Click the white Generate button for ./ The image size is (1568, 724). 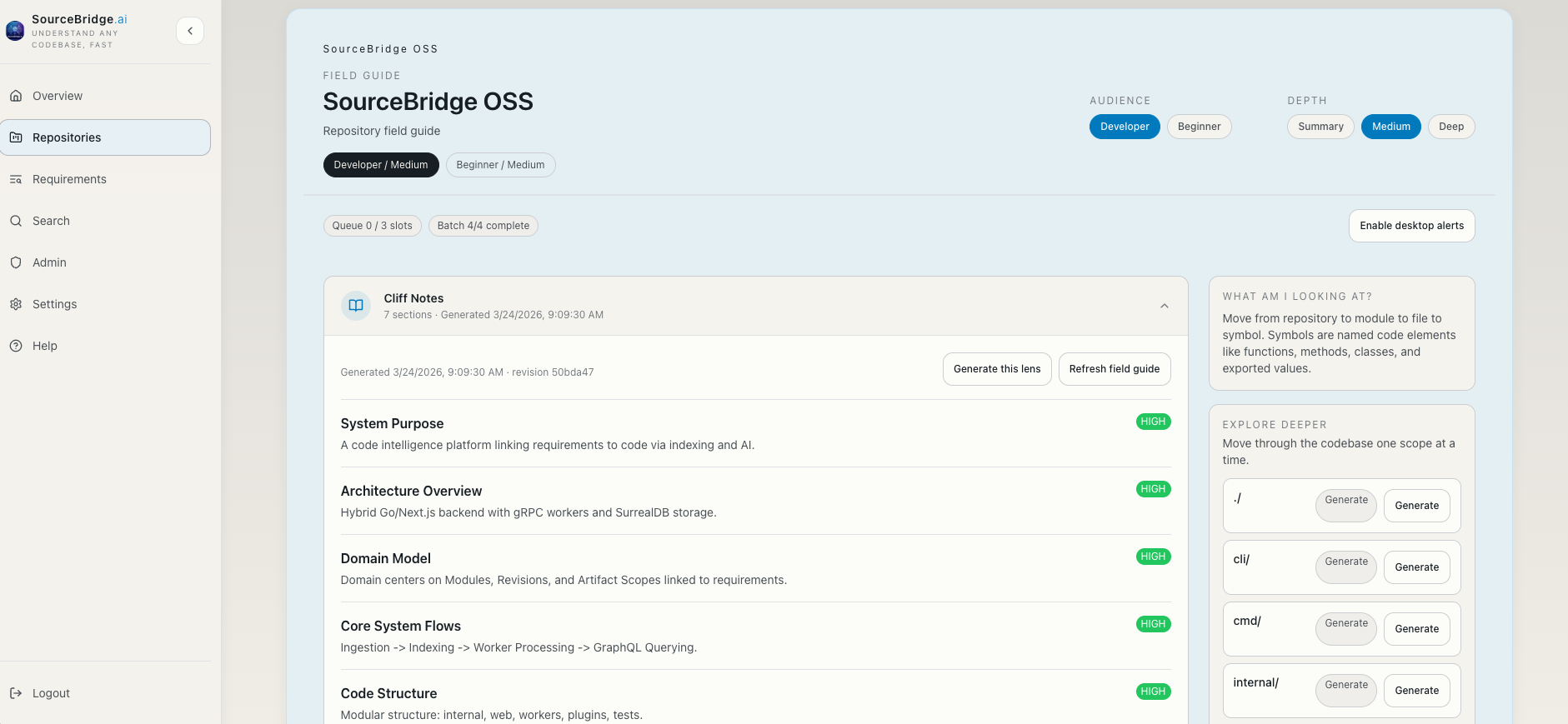tap(1417, 506)
